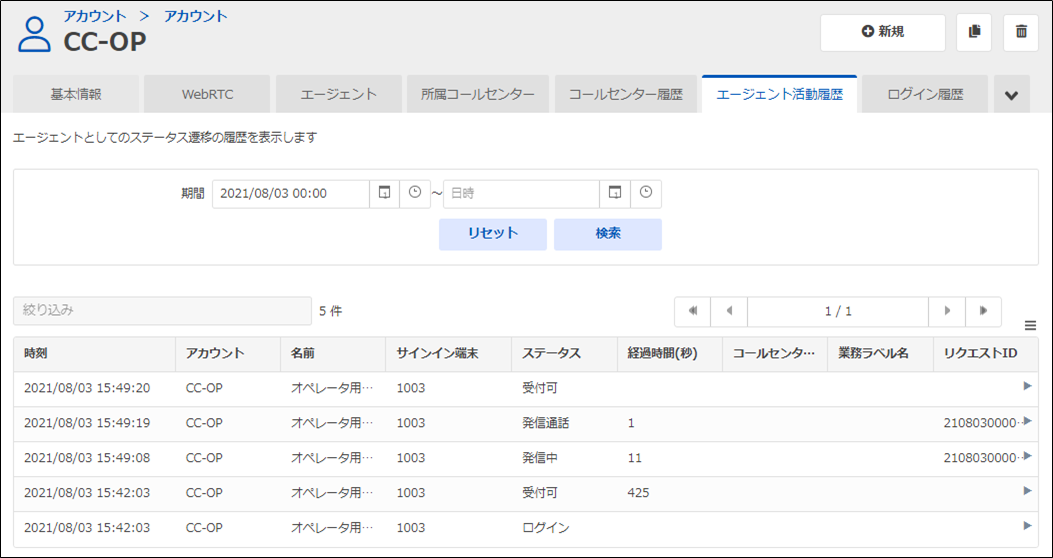Viewport: 1053px width, 558px height.
Task: Sort by 経過時間(秒) column header
Action: 670,354
